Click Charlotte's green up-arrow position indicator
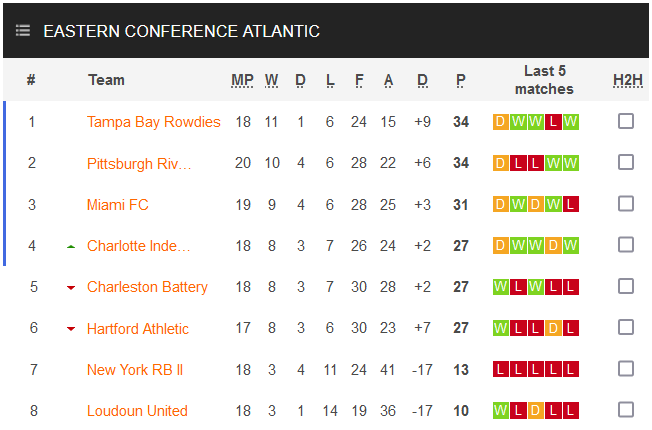 point(71,246)
